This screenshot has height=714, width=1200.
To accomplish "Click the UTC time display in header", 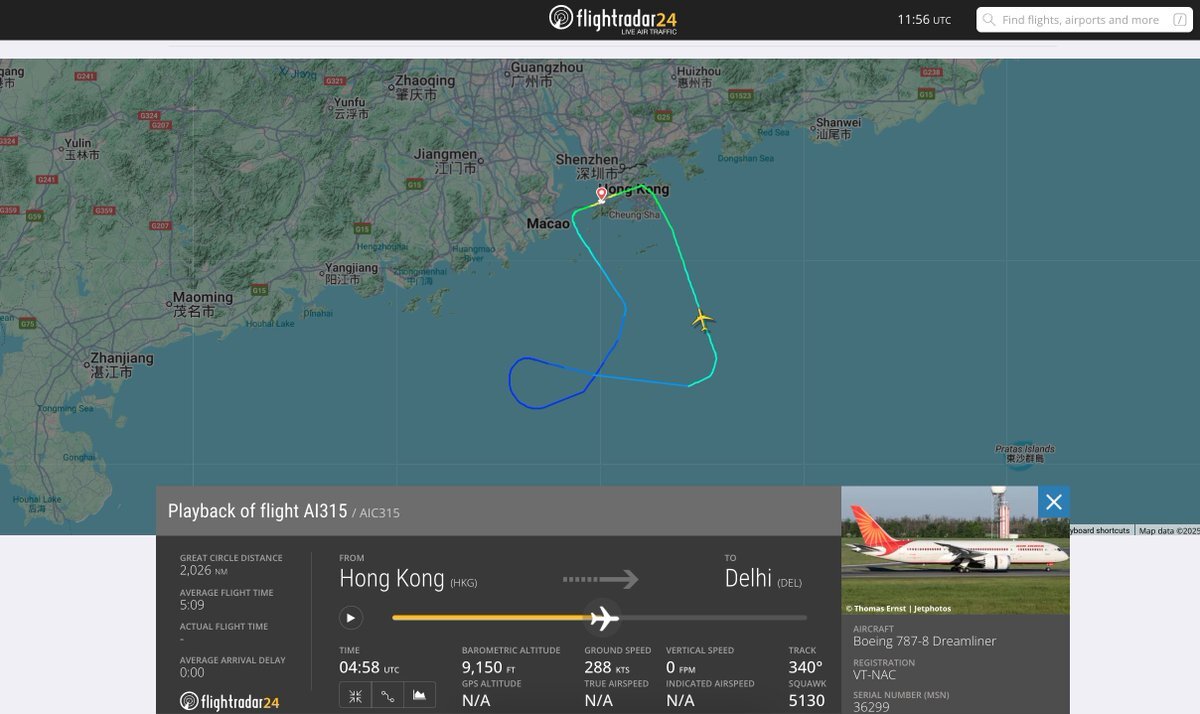I will click(x=924, y=19).
